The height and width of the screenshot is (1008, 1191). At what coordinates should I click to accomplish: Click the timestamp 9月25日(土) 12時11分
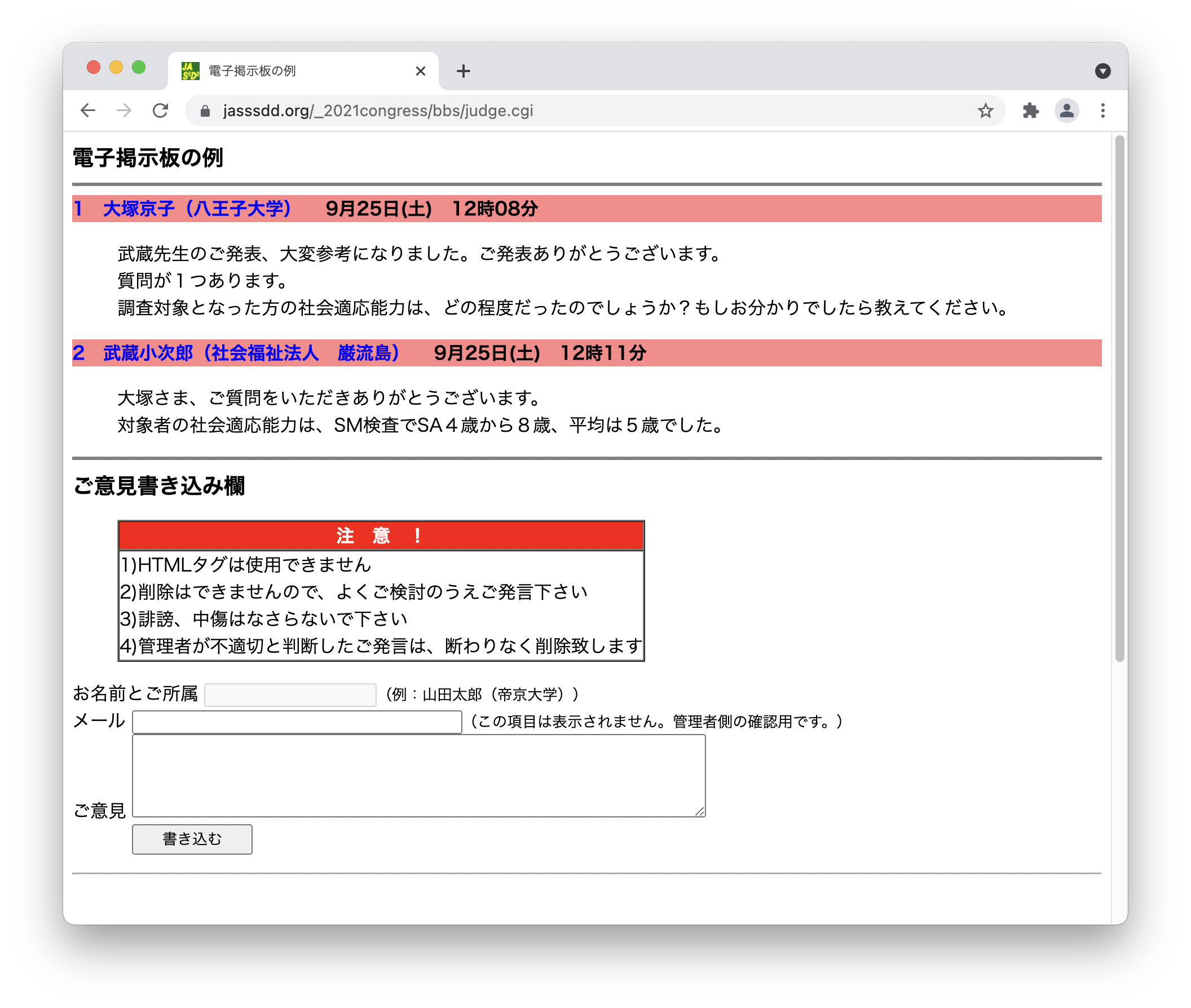click(540, 353)
